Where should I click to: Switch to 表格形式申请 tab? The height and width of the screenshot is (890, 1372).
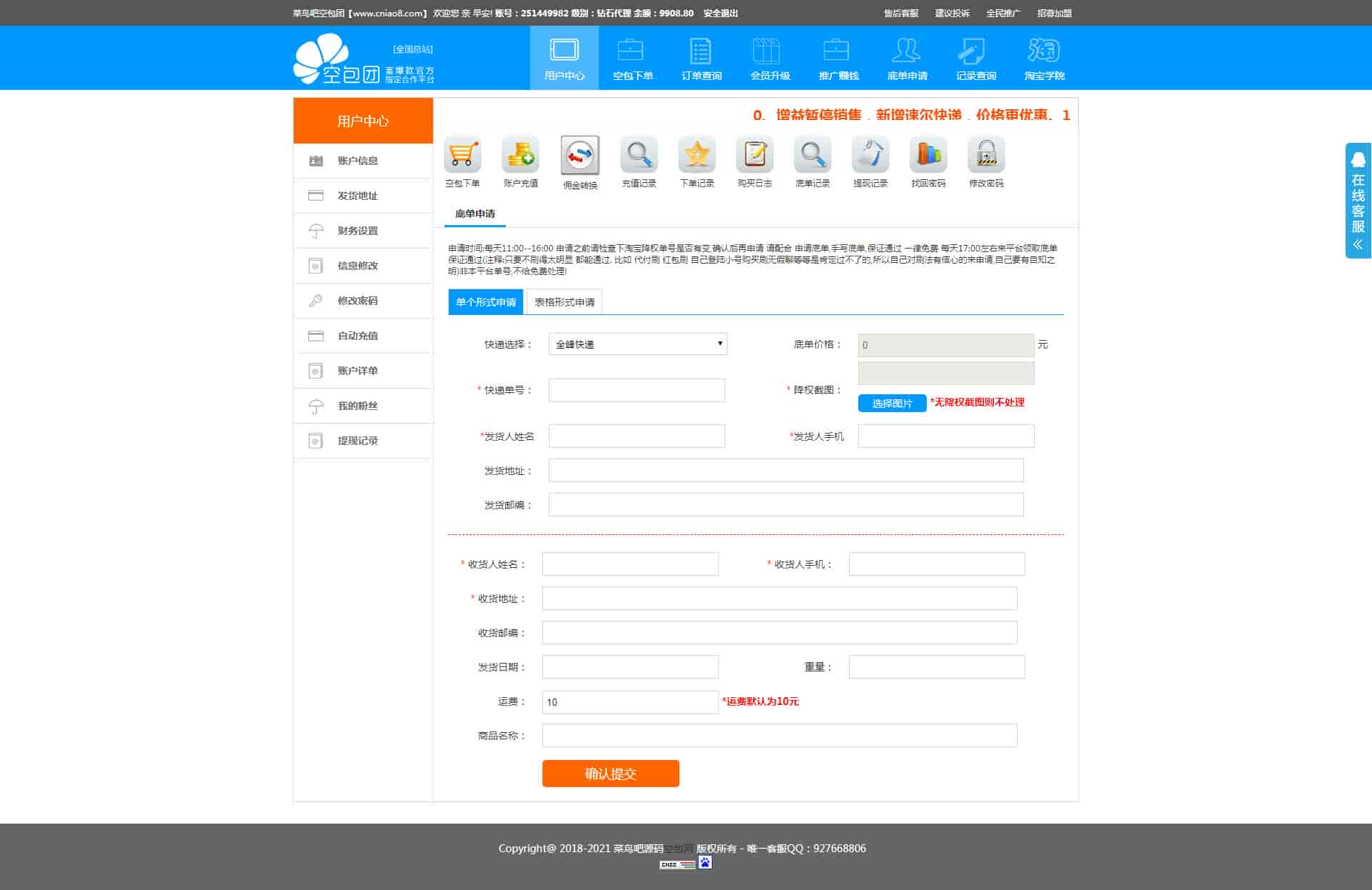(564, 302)
